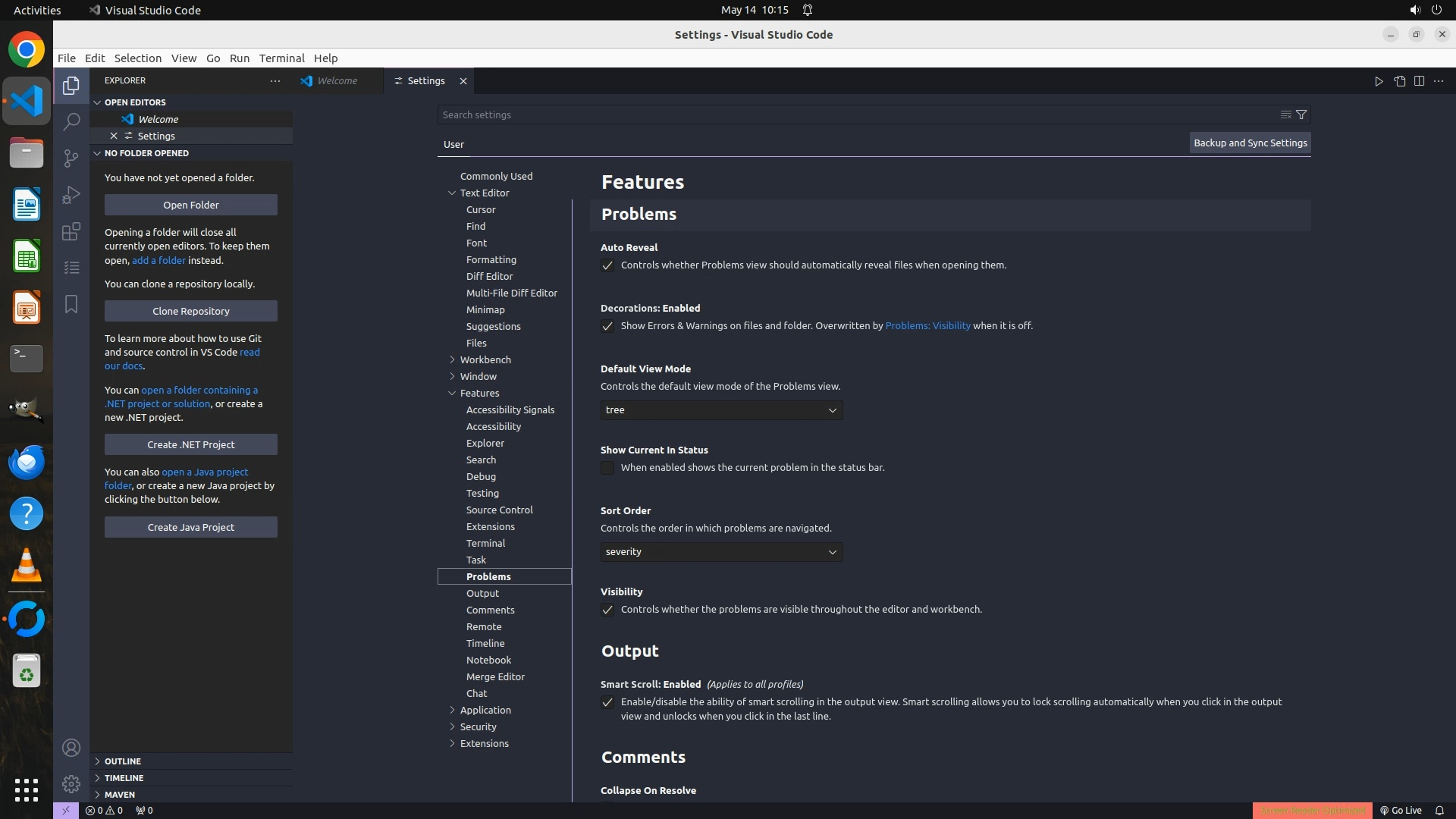
Task: Click the Manage gear icon
Action: [71, 783]
